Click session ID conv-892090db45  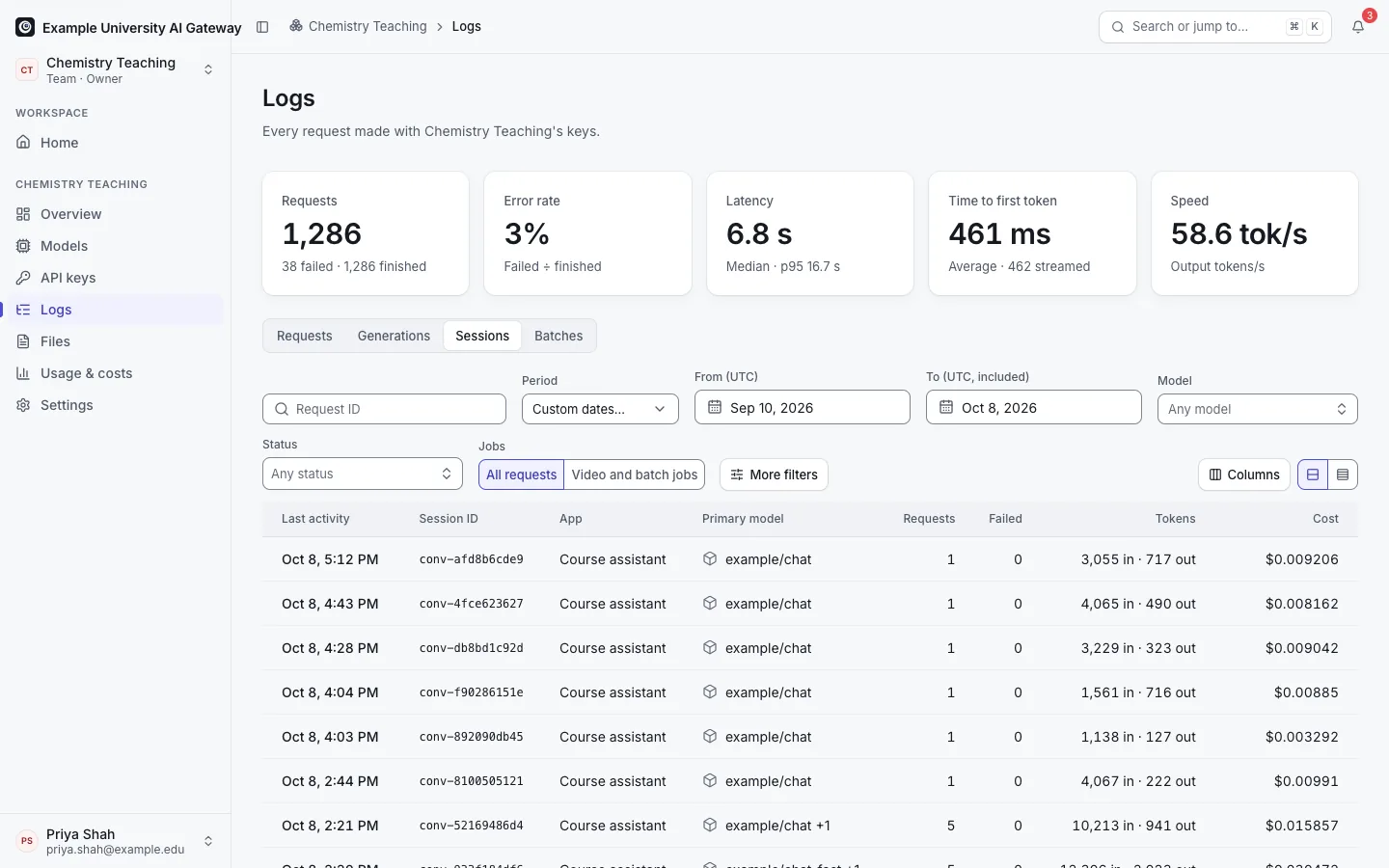[x=472, y=737]
